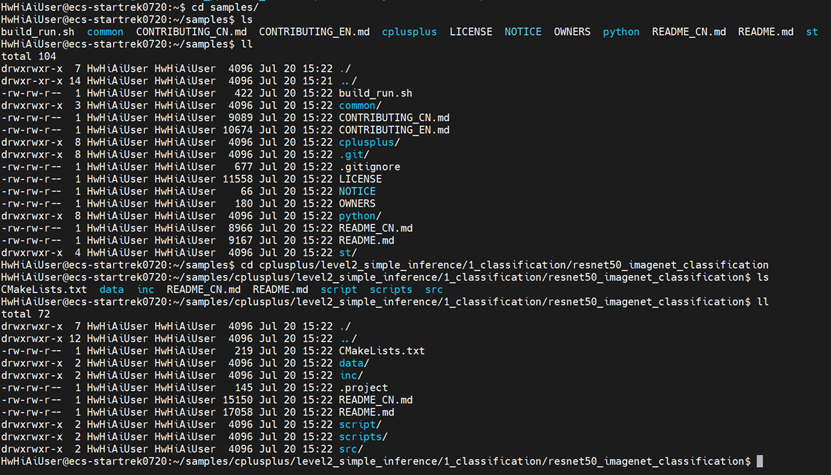Click CMakeLists.txt in the detailed ll listing
831x475 pixels.
coord(382,350)
